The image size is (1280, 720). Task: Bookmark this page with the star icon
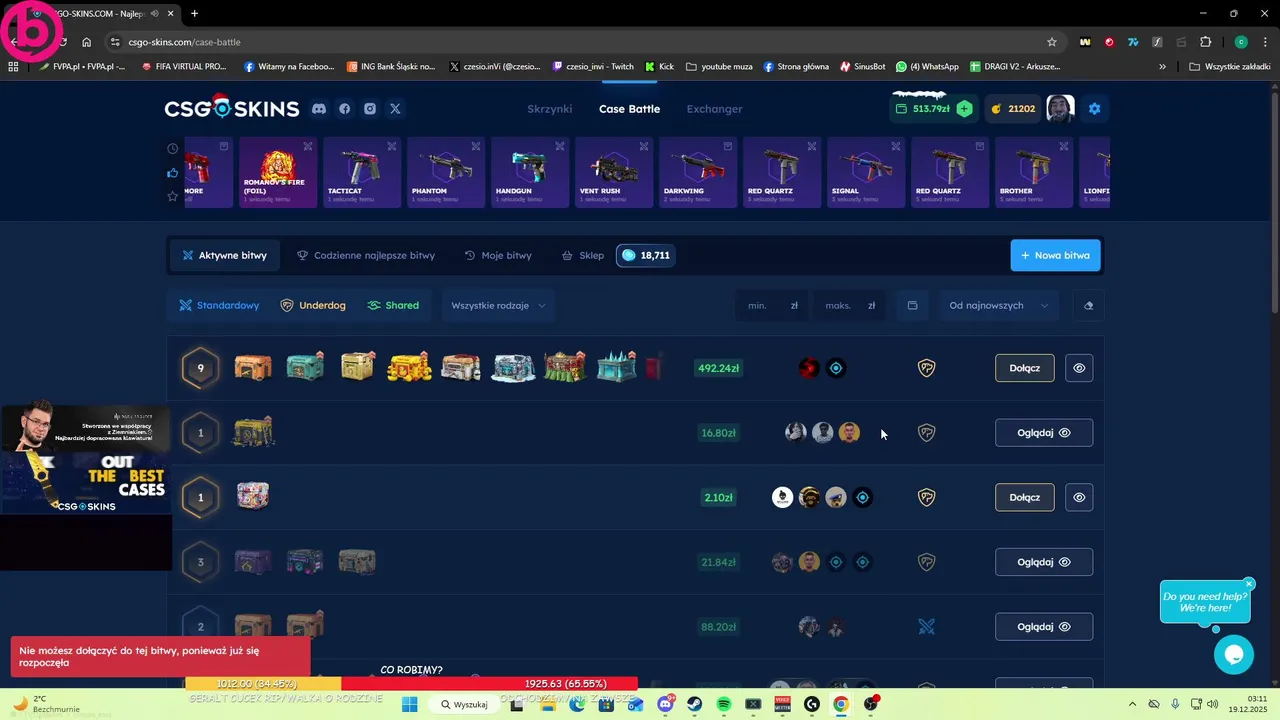[x=1051, y=42]
